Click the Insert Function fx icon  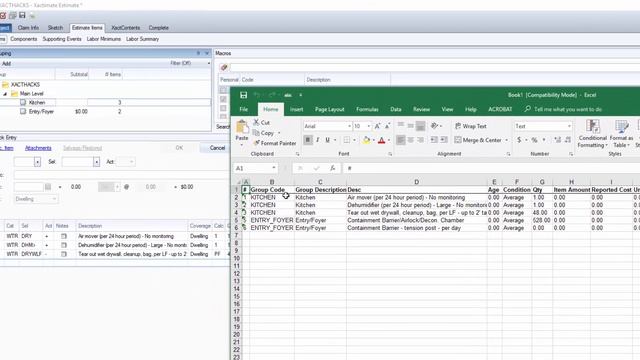[x=333, y=168]
